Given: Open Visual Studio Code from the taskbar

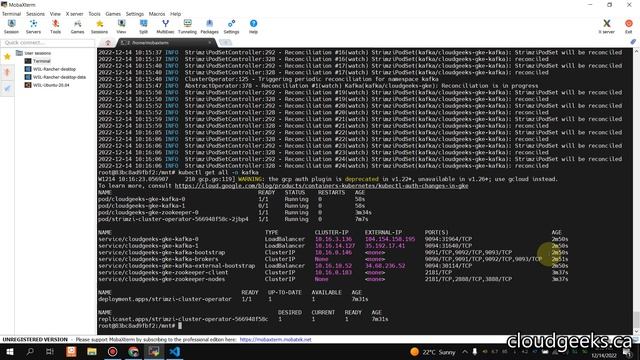Looking at the screenshot, I should coord(175,352).
